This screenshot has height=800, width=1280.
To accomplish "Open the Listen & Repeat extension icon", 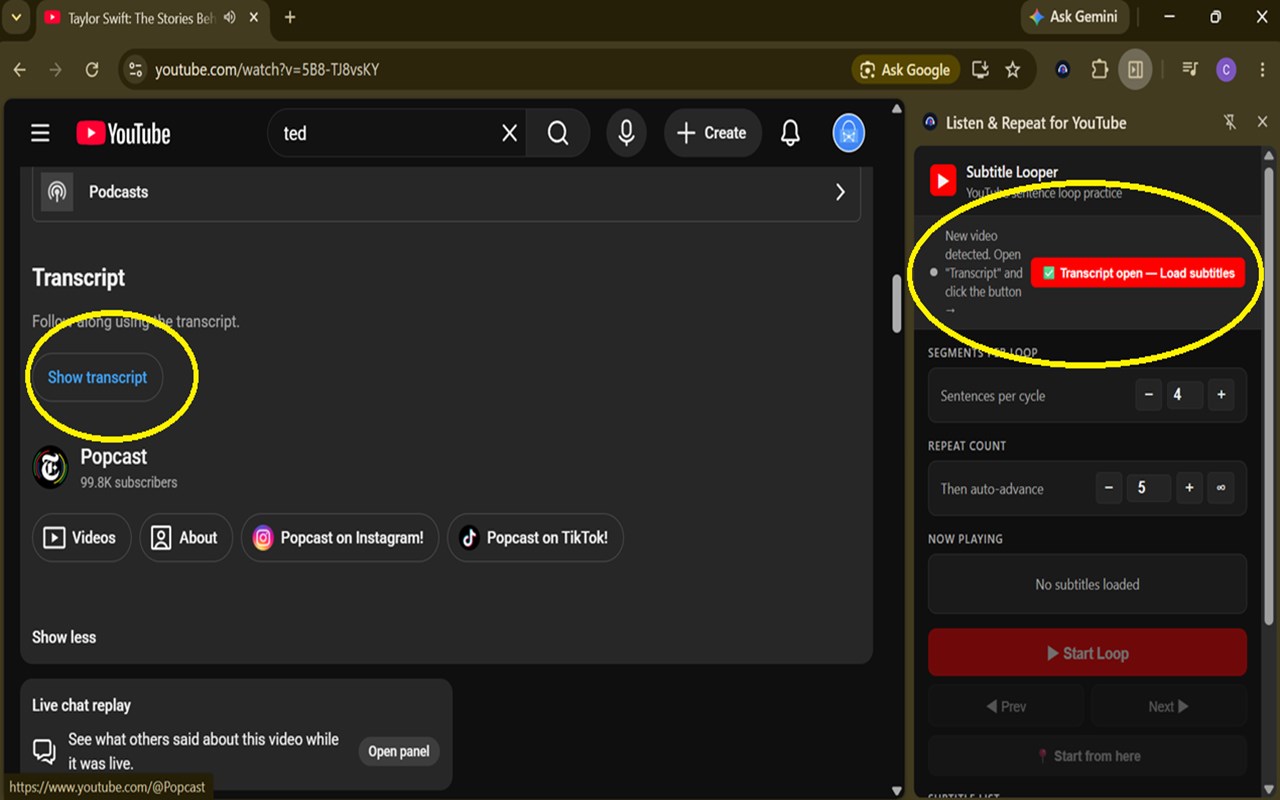I will [1063, 70].
